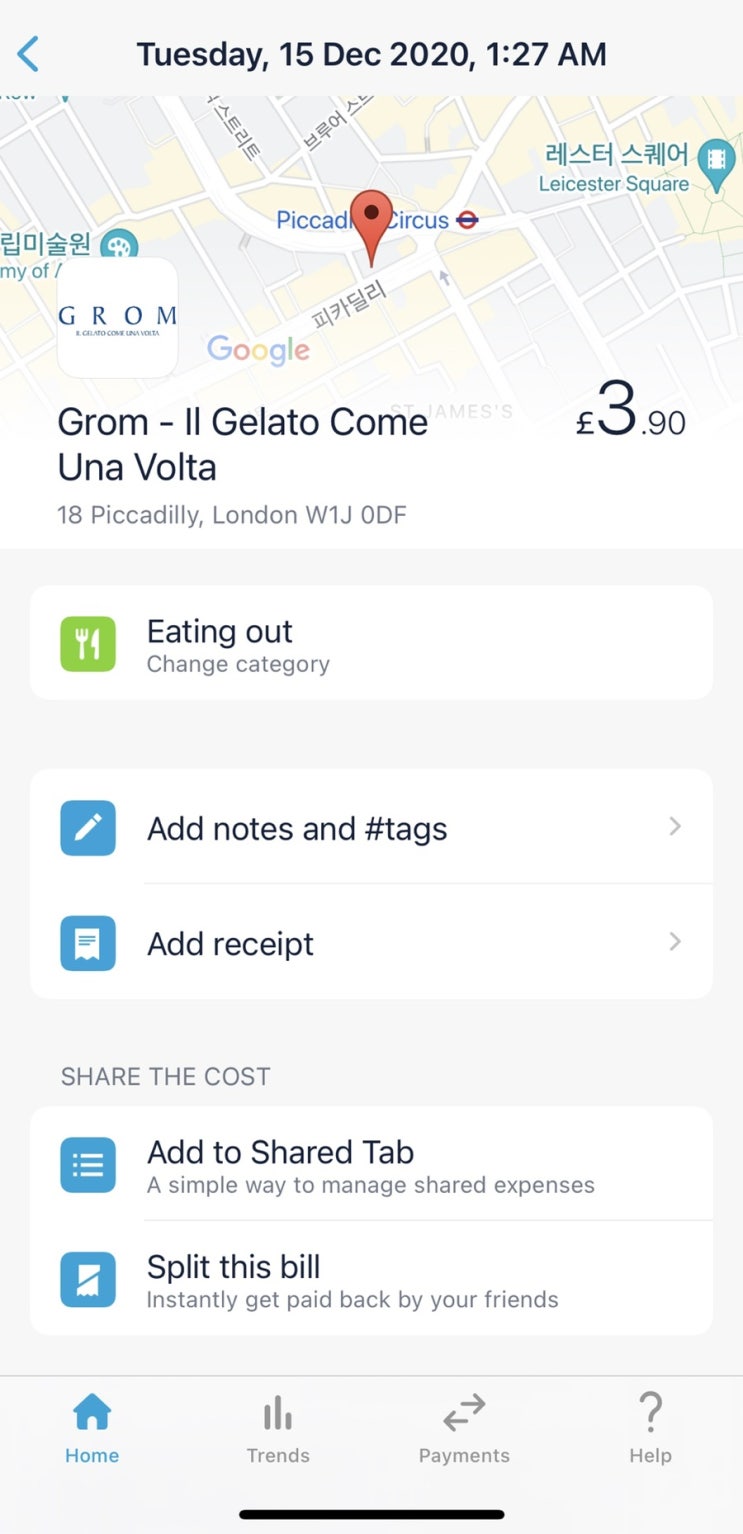Tap the Piccadilly Circus underground symbol
The image size is (743, 1534).
pyautogui.click(x=467, y=220)
